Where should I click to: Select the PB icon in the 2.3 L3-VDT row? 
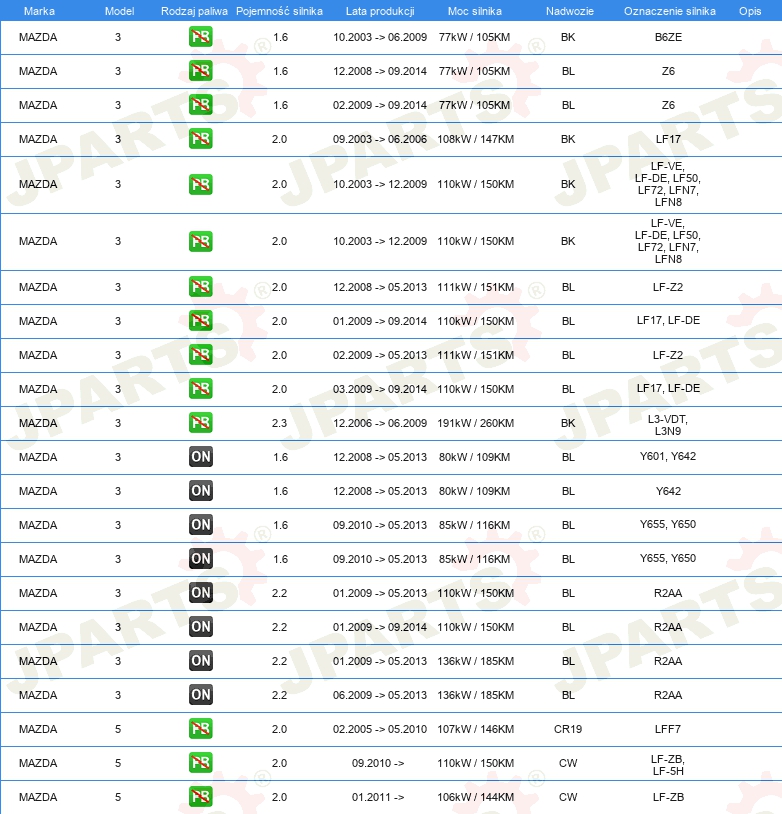point(200,423)
